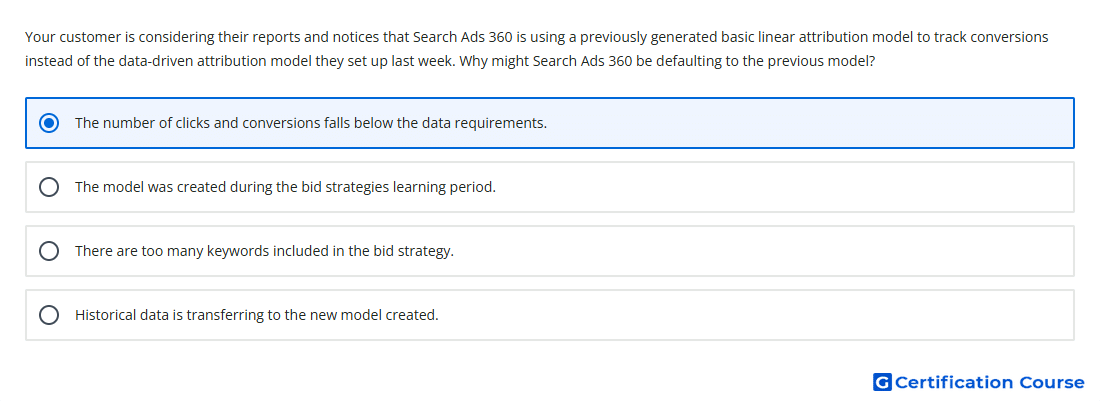
Task: Click empty area of highlighted first answer box
Action: tap(807, 123)
